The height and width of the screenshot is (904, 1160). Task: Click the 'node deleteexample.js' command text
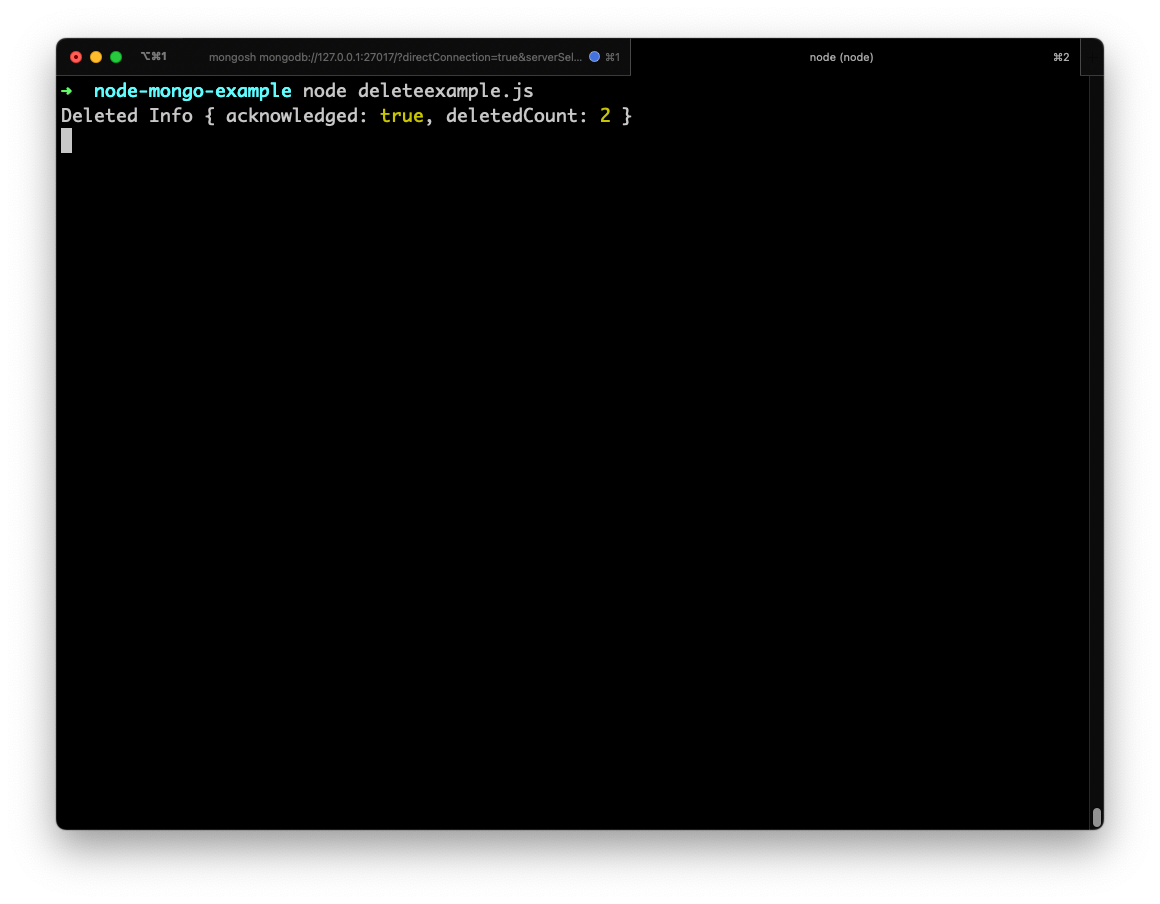click(418, 91)
